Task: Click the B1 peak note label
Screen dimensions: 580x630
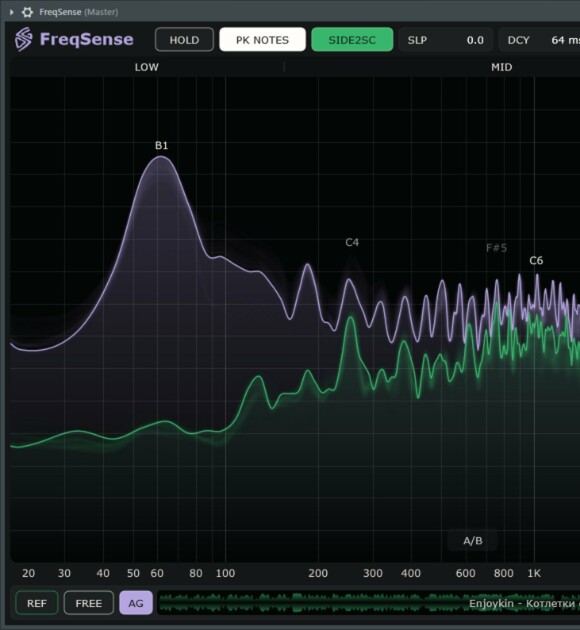Action: click(161, 145)
